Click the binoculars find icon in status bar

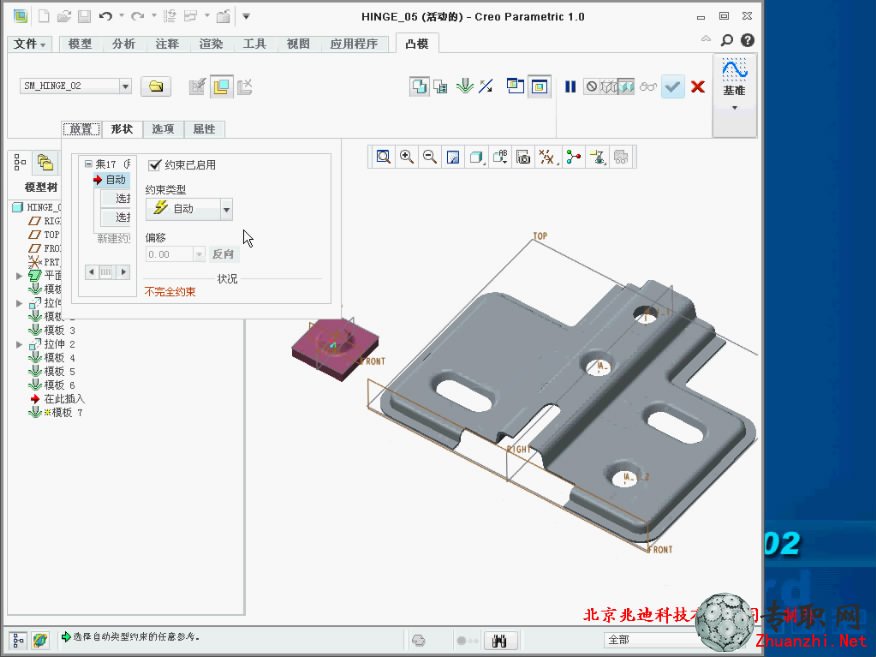click(x=499, y=640)
